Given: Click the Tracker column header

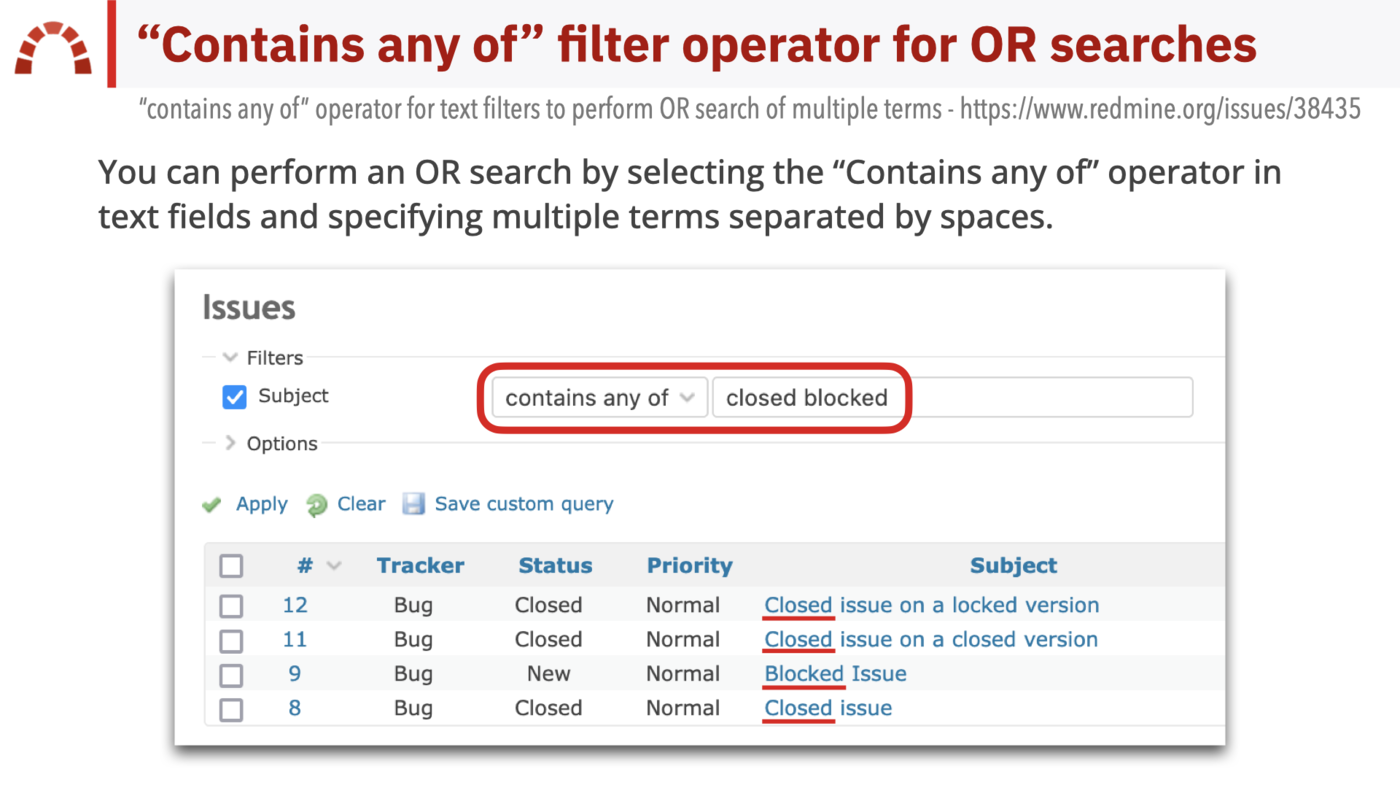Looking at the screenshot, I should point(420,565).
